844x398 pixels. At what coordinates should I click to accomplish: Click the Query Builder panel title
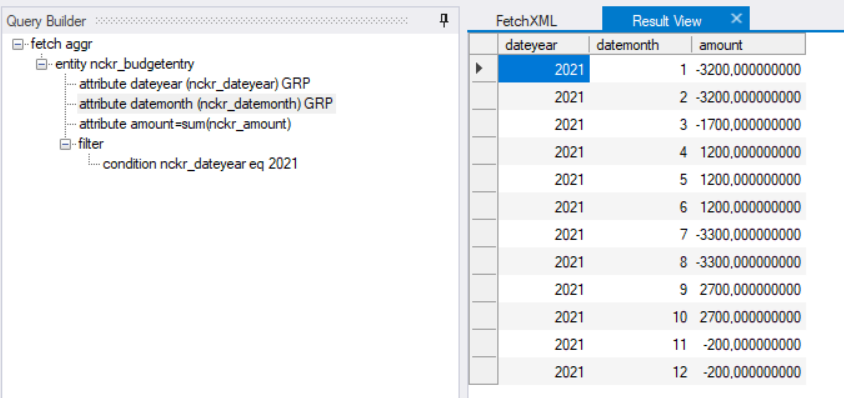(x=46, y=22)
